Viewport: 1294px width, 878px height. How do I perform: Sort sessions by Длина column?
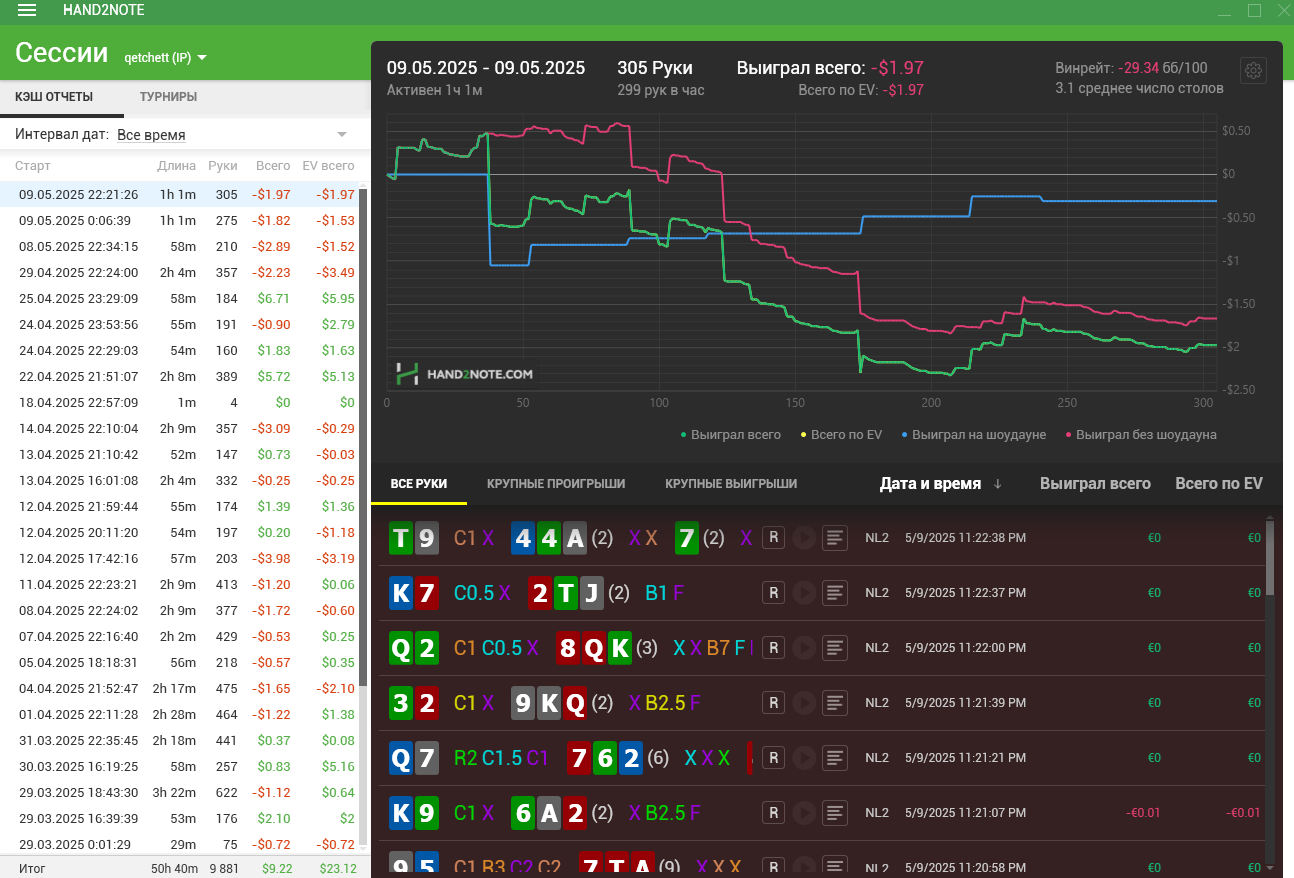click(177, 166)
